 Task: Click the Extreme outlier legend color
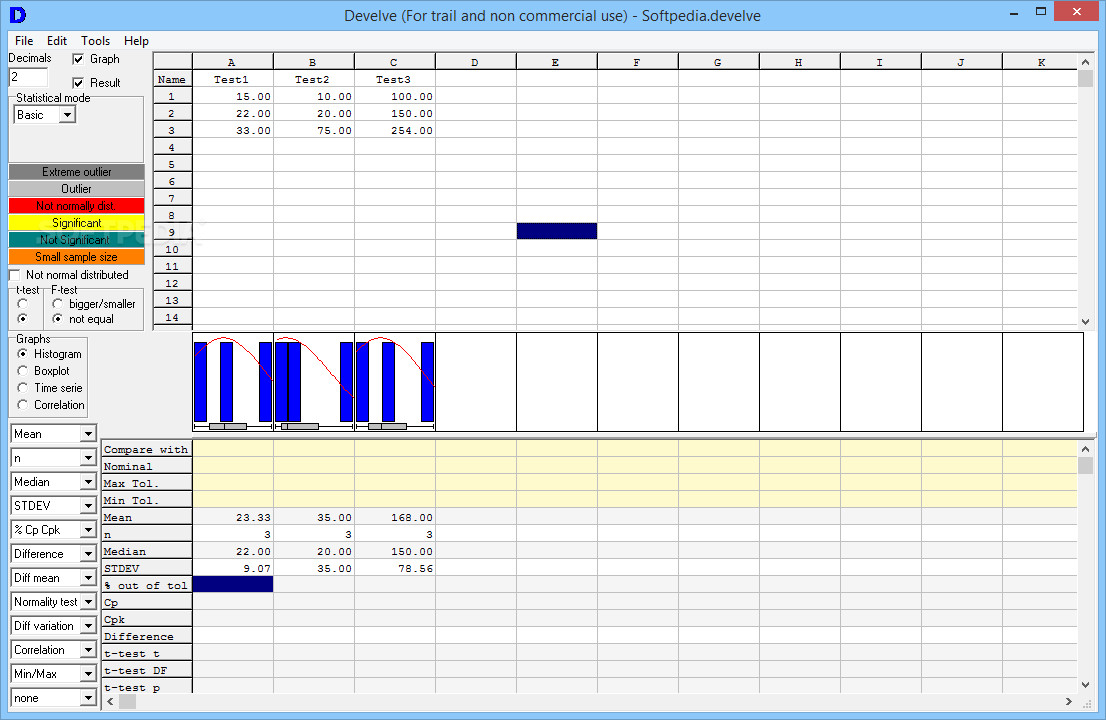tap(76, 172)
